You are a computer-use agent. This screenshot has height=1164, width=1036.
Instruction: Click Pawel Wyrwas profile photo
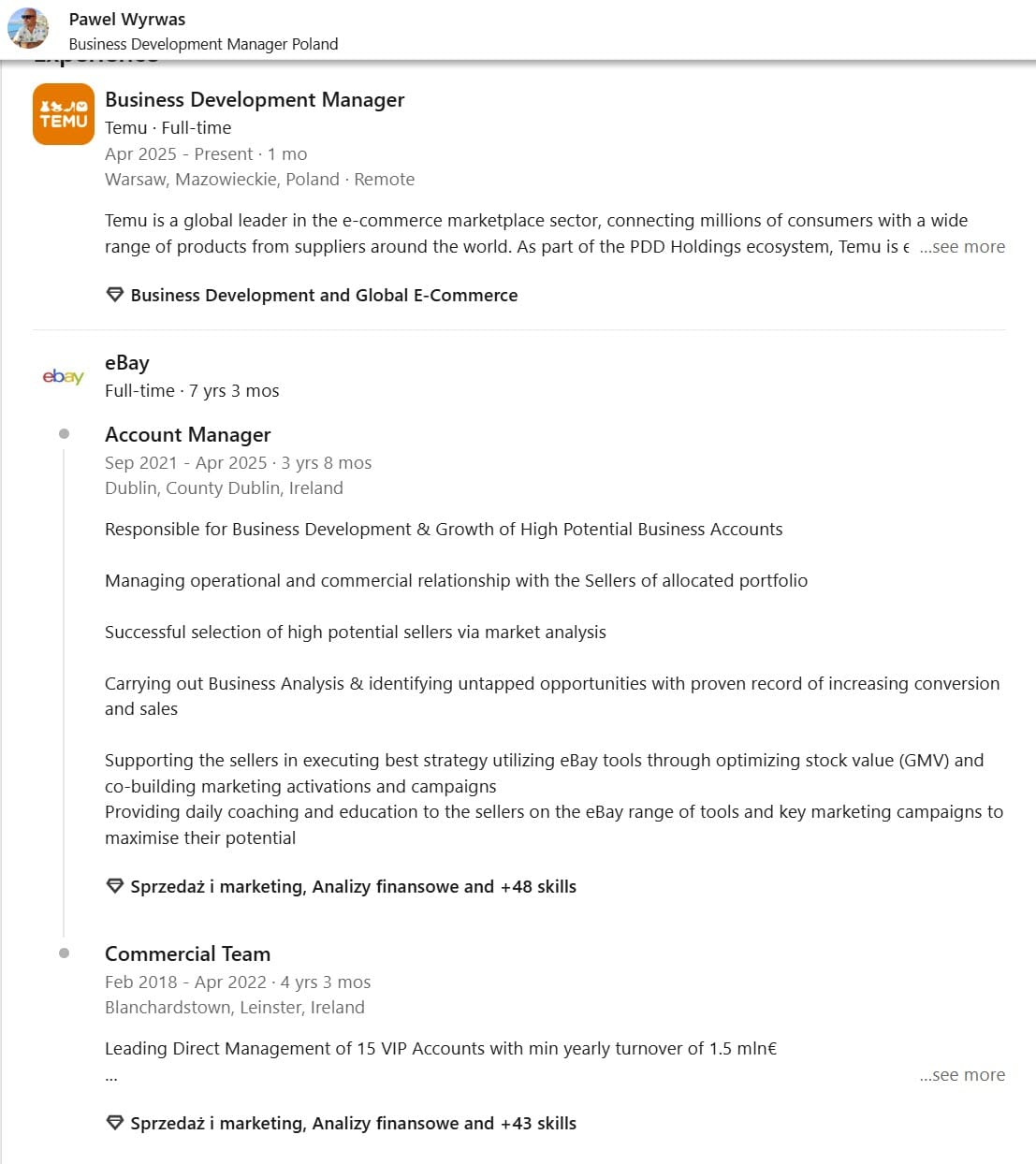click(28, 28)
